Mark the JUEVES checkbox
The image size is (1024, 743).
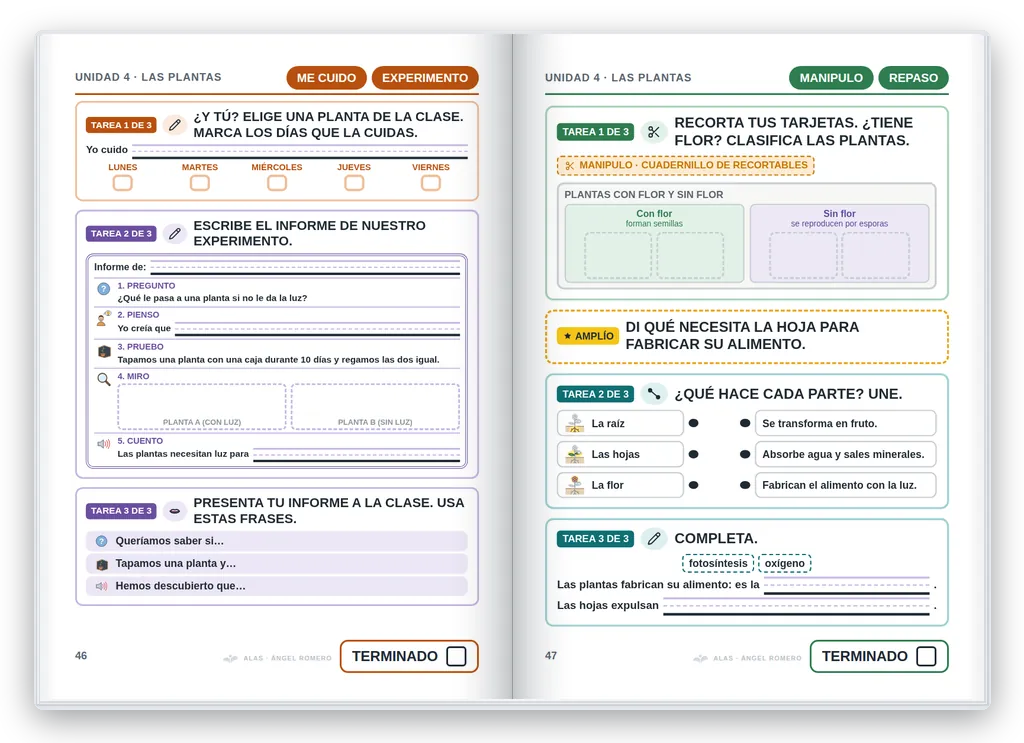pos(354,183)
